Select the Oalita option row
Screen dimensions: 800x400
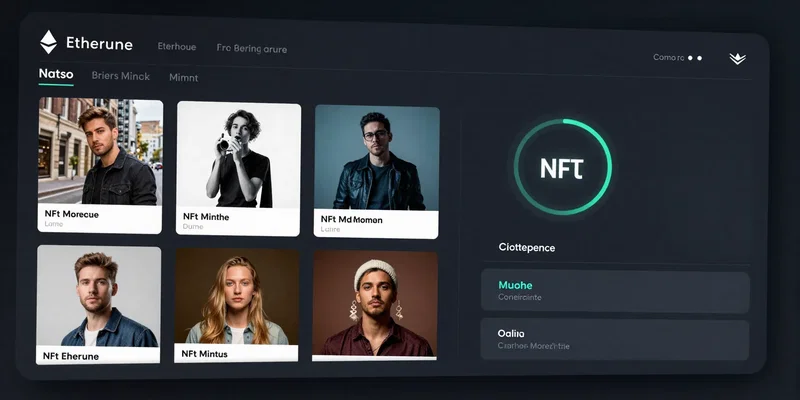615,340
